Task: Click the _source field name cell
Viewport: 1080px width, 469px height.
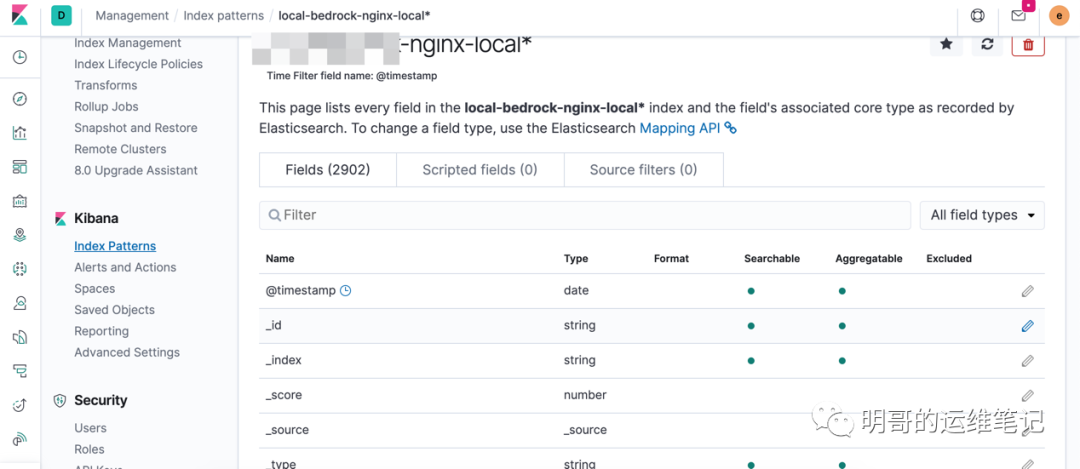Action: click(x=287, y=430)
